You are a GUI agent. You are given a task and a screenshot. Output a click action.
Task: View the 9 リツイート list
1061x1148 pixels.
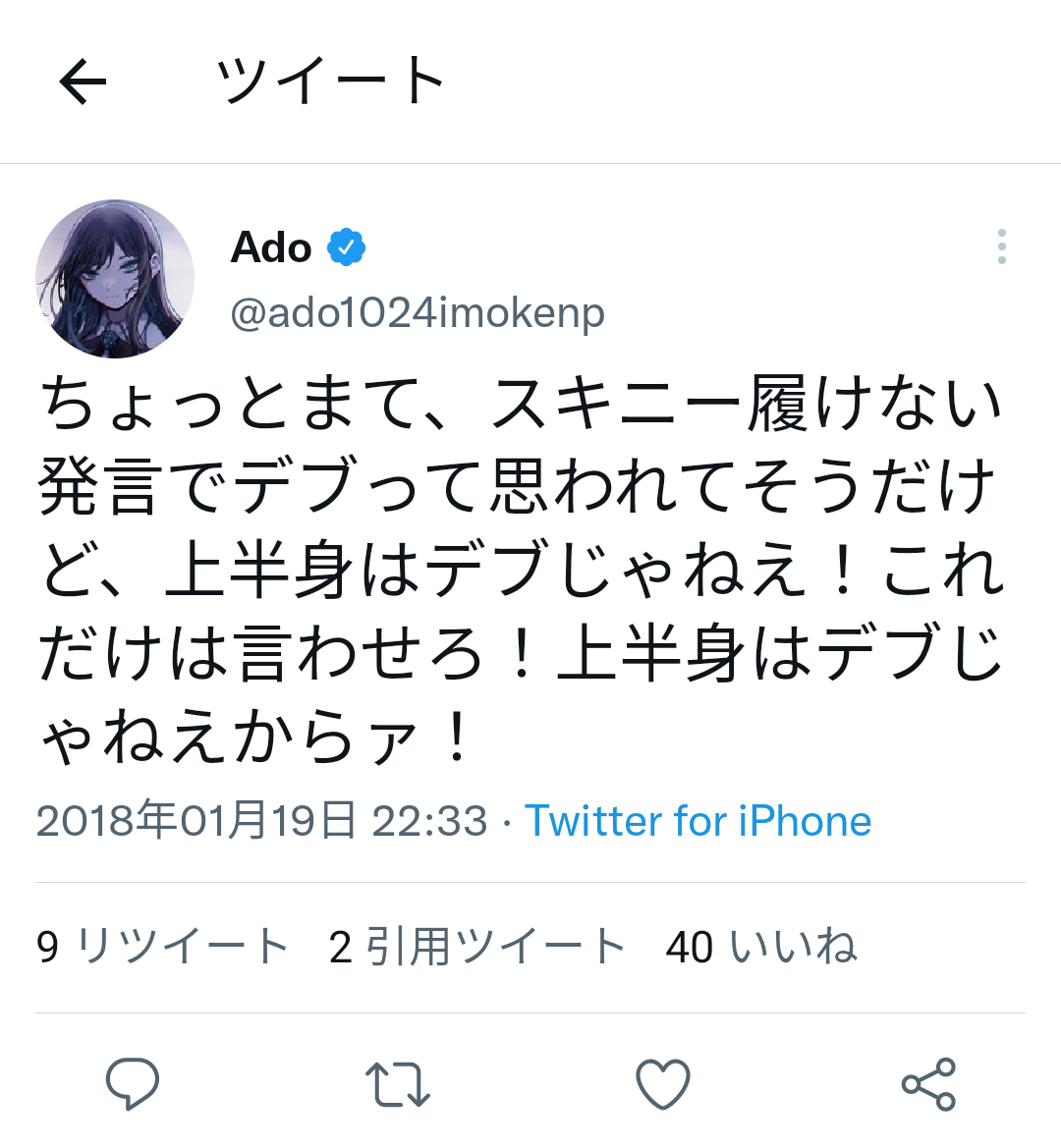(163, 947)
